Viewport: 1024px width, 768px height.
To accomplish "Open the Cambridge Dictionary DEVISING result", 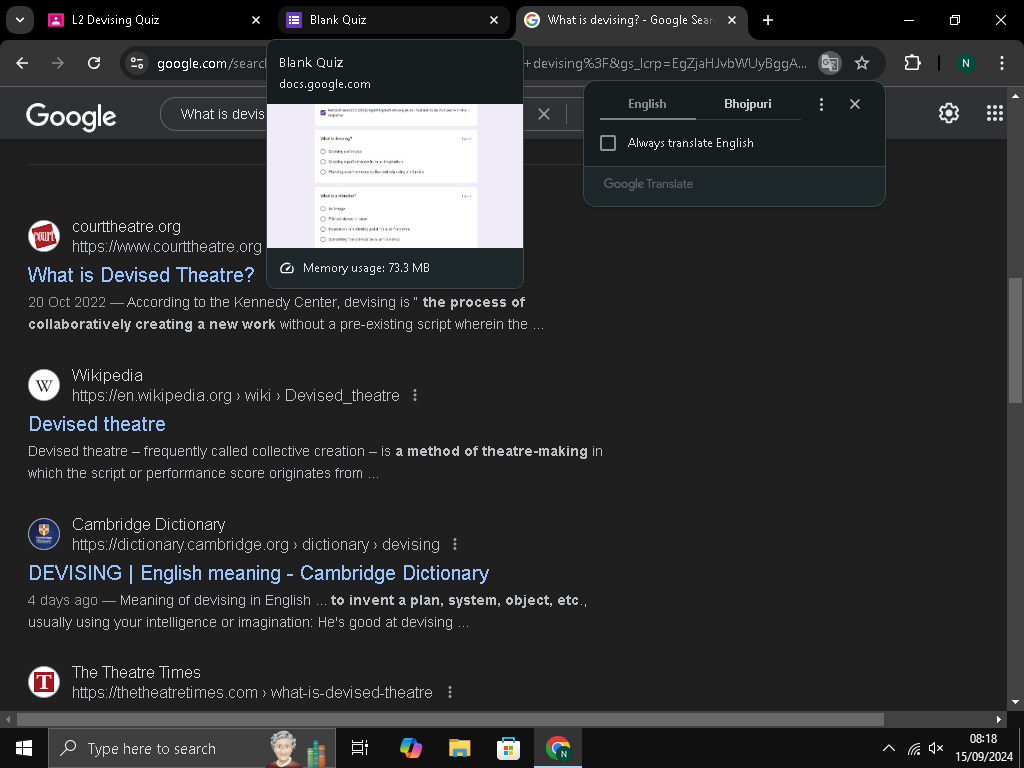I will tap(259, 573).
